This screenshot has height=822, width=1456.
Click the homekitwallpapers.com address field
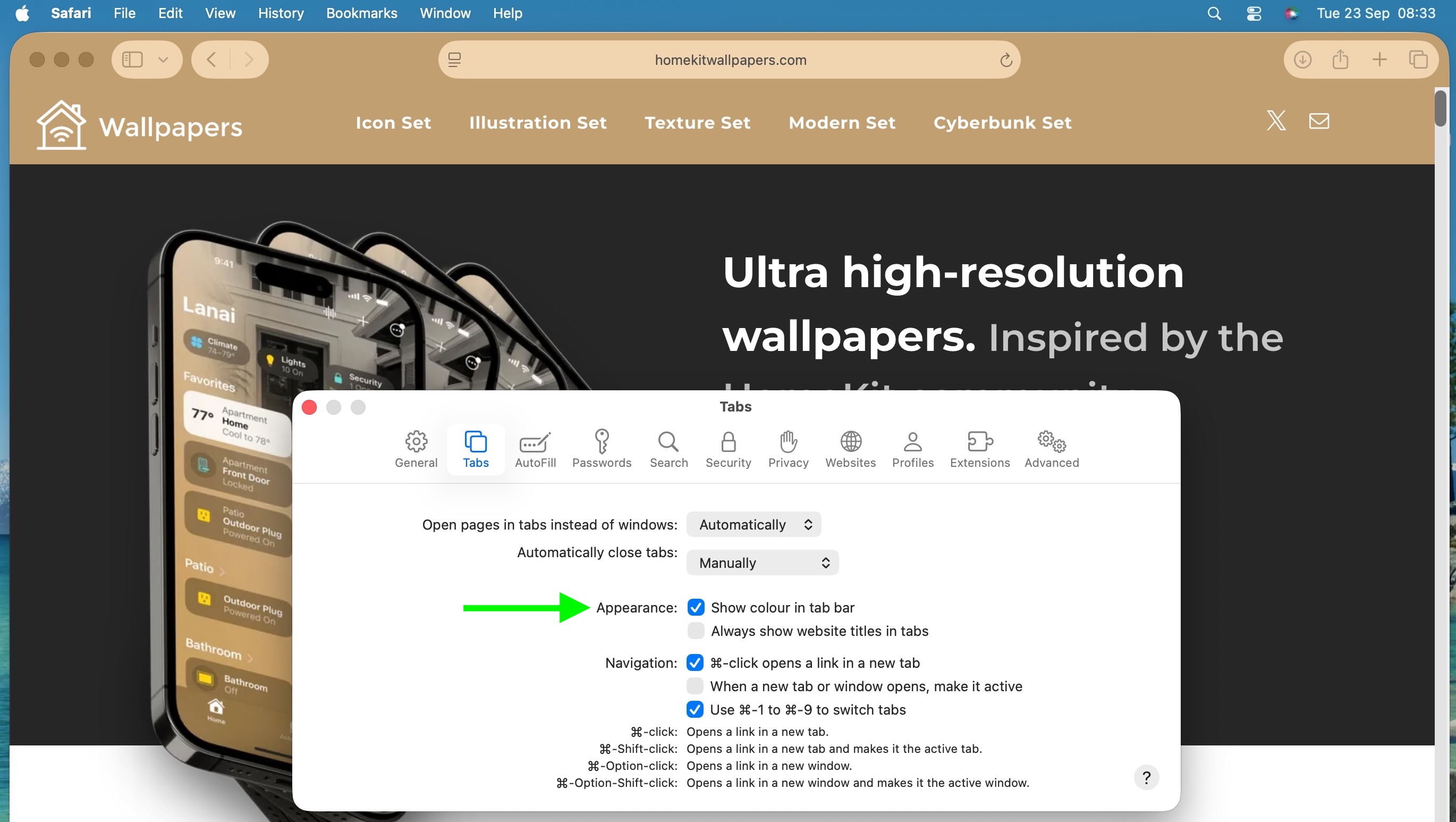730,60
